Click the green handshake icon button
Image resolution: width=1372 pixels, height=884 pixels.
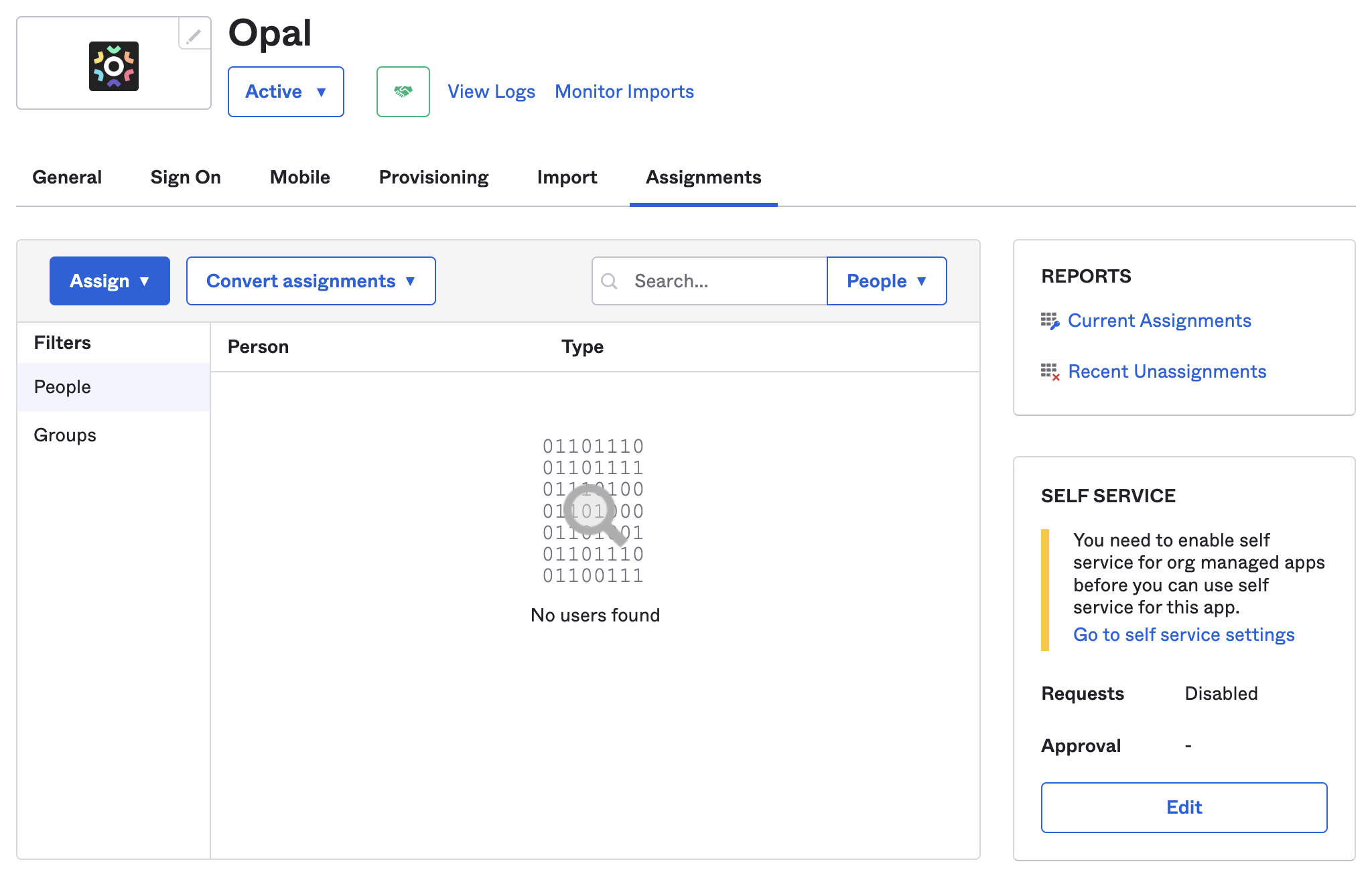click(403, 92)
